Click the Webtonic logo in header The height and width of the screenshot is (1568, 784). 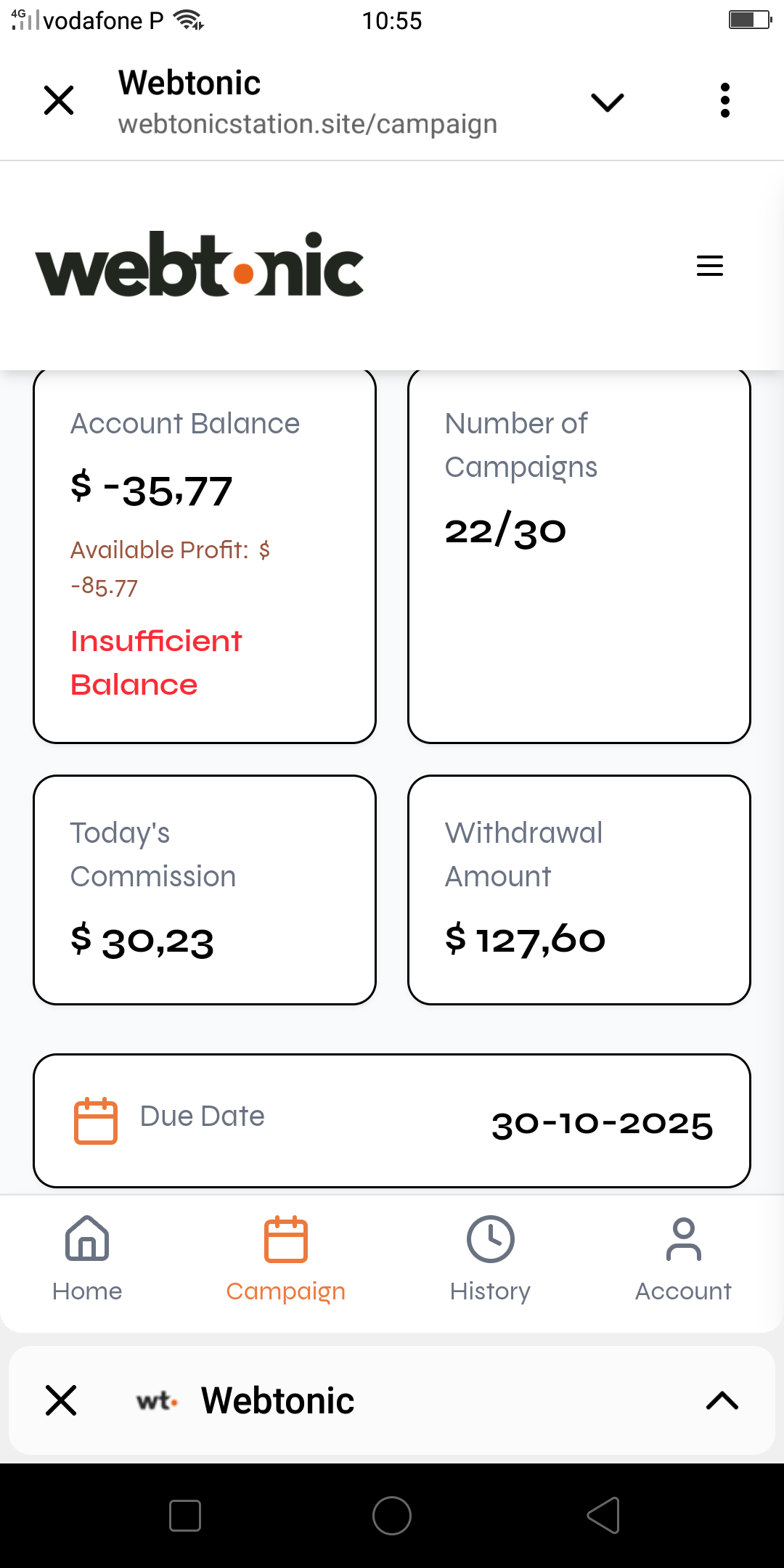tap(200, 265)
